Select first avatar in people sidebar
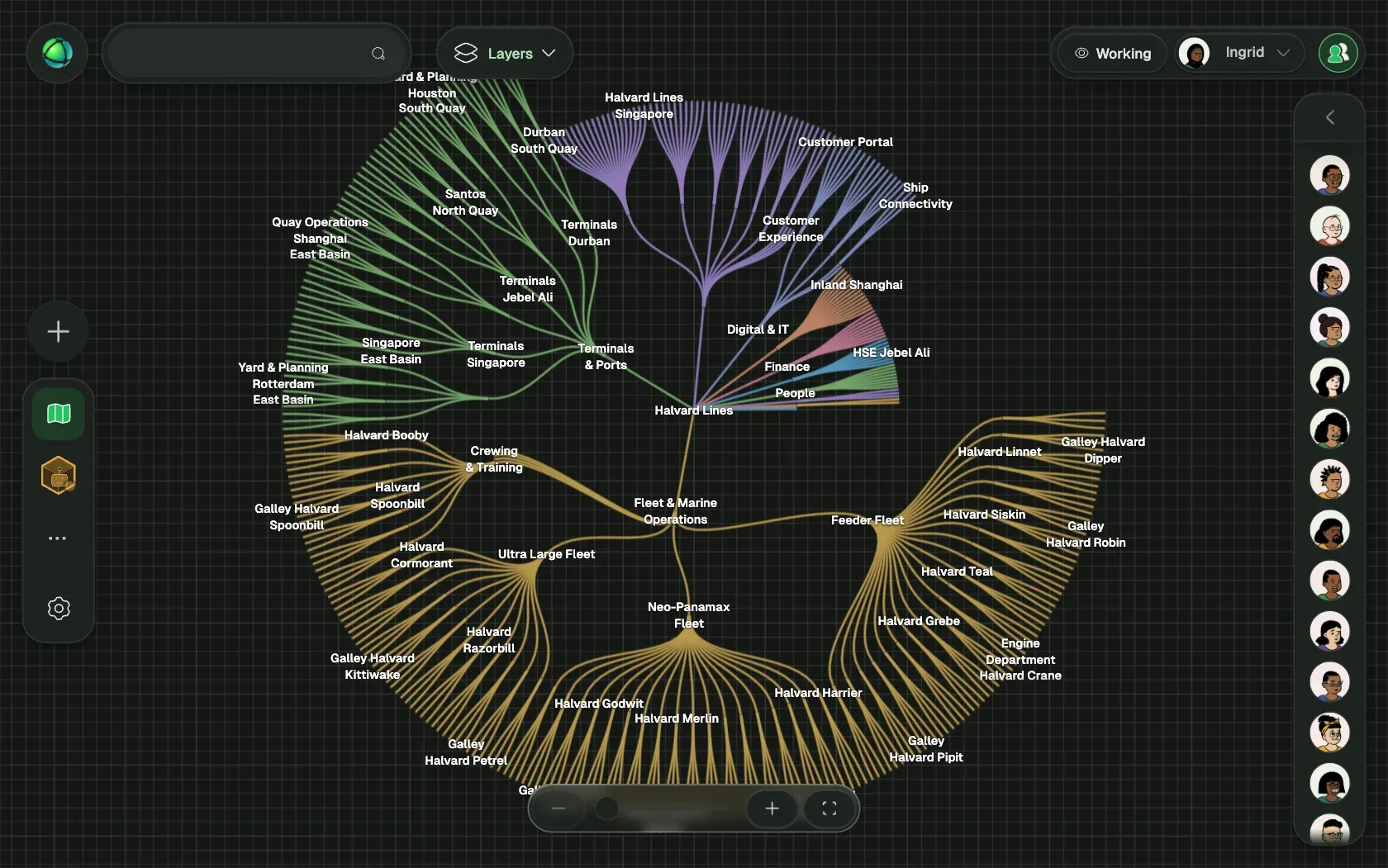Viewport: 1388px width, 868px height. (1329, 175)
